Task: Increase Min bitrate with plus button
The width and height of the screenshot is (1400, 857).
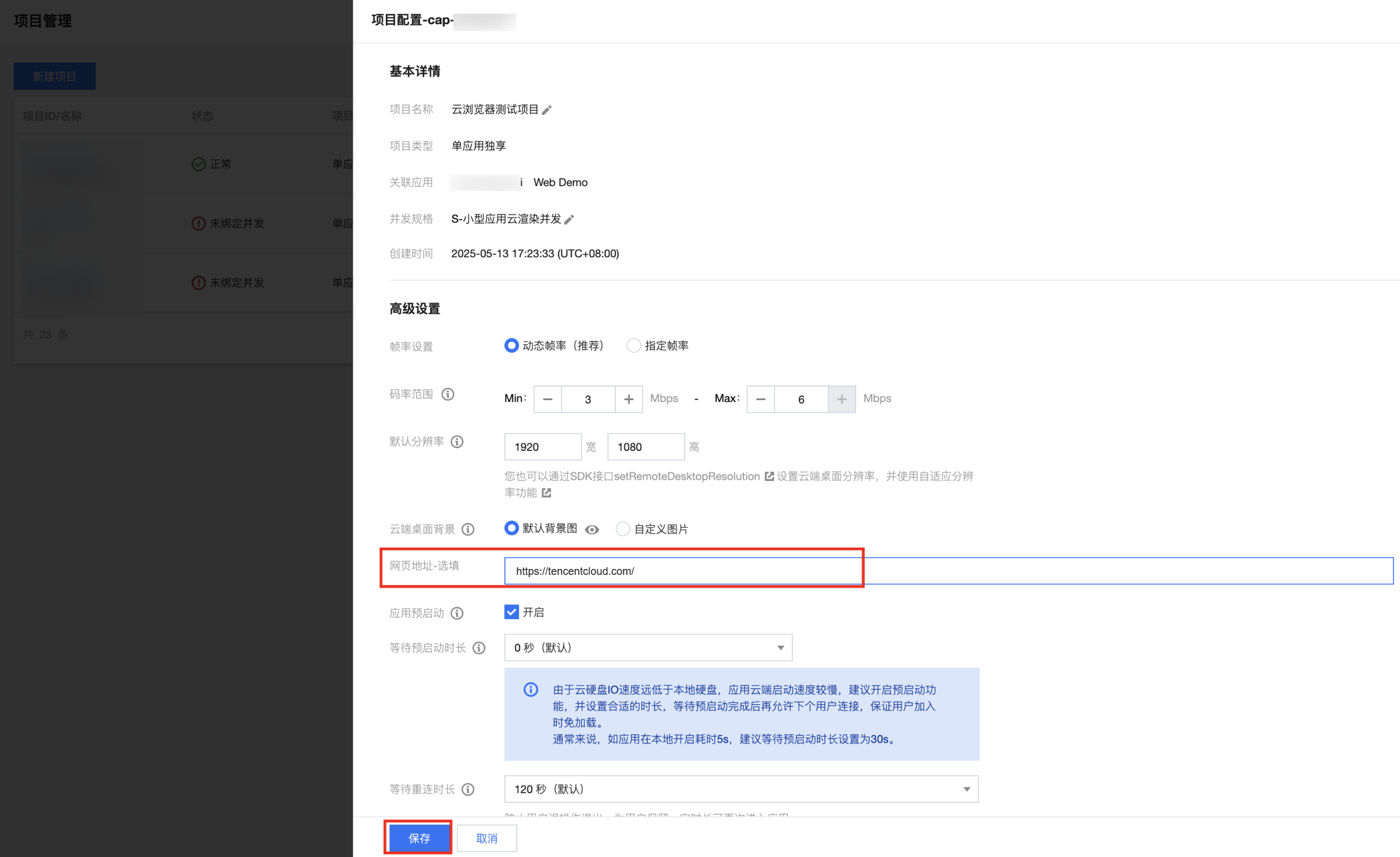Action: (628, 400)
